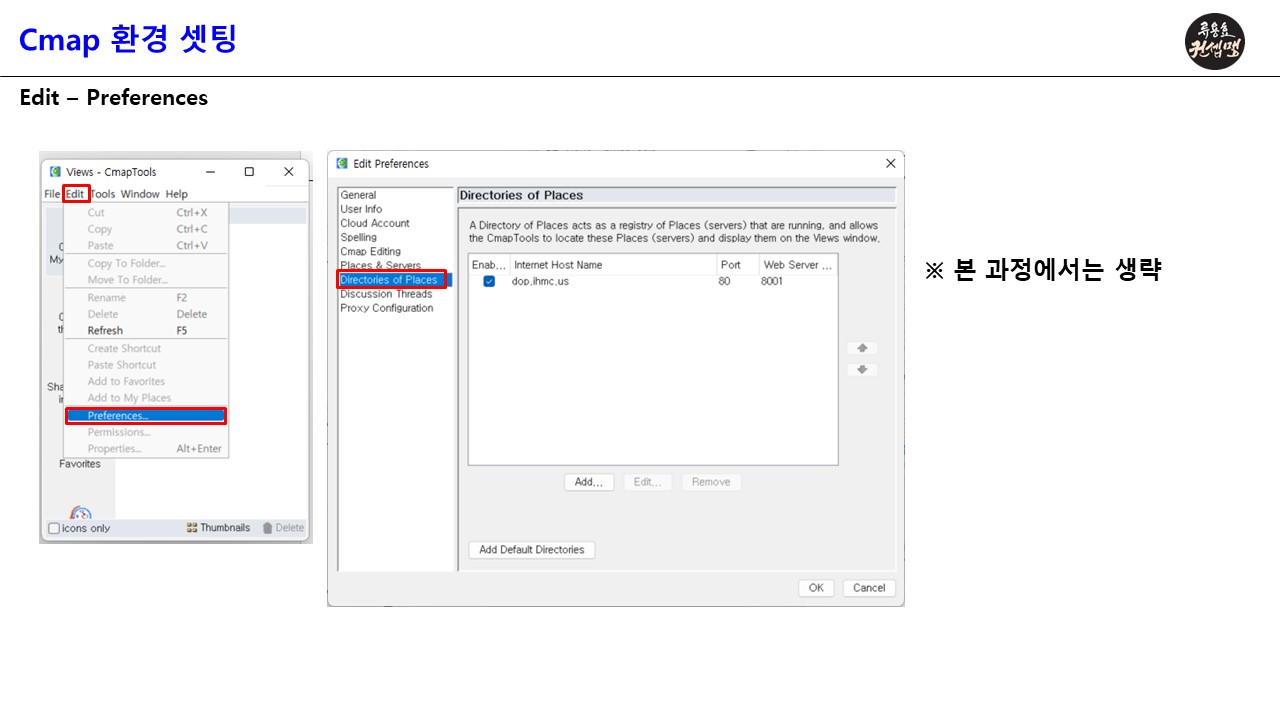
Task: Click the Port value 80
Action: point(724,282)
